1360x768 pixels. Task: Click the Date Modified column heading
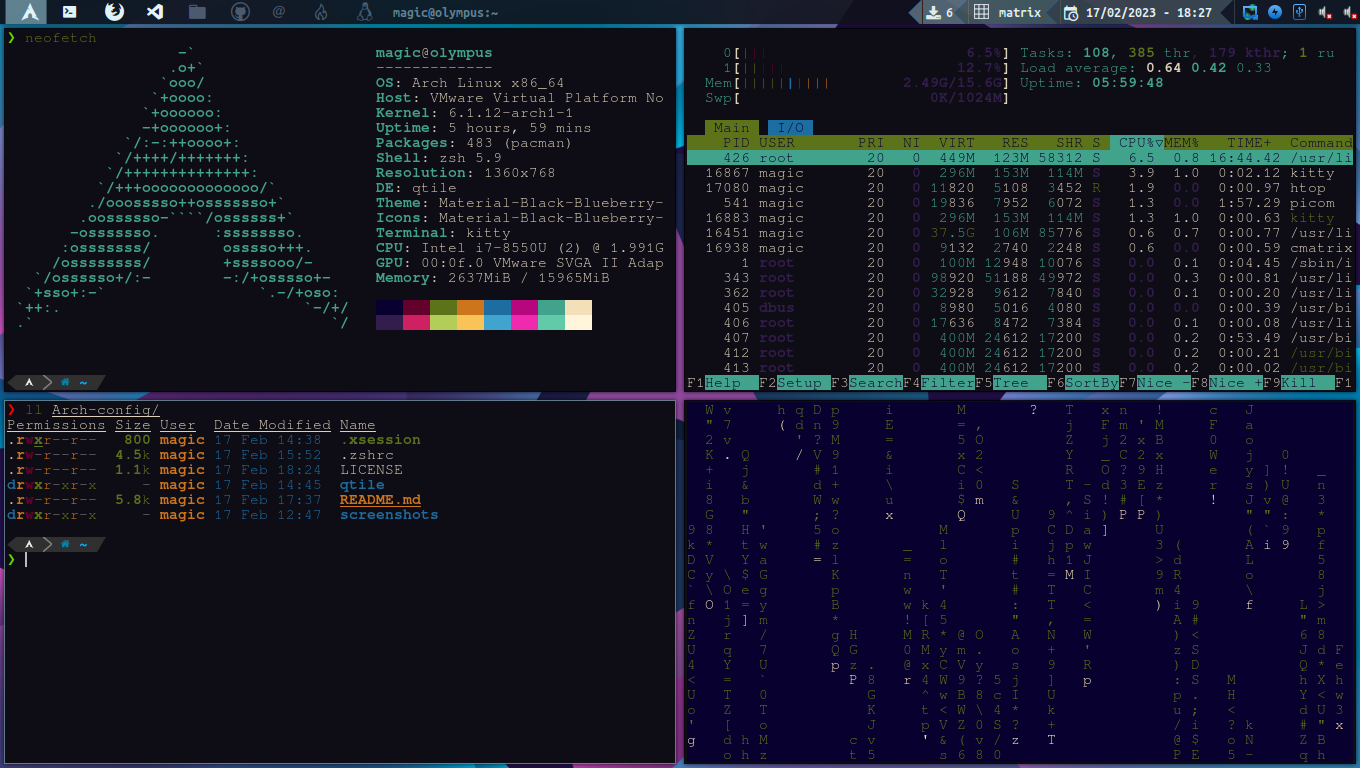click(x=272, y=425)
